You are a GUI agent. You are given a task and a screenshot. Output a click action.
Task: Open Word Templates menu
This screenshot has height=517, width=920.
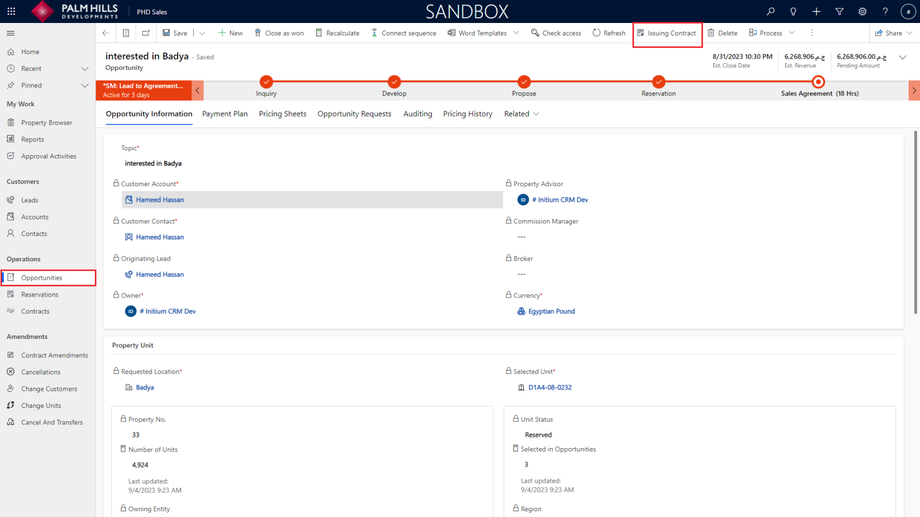pyautogui.click(x=482, y=33)
